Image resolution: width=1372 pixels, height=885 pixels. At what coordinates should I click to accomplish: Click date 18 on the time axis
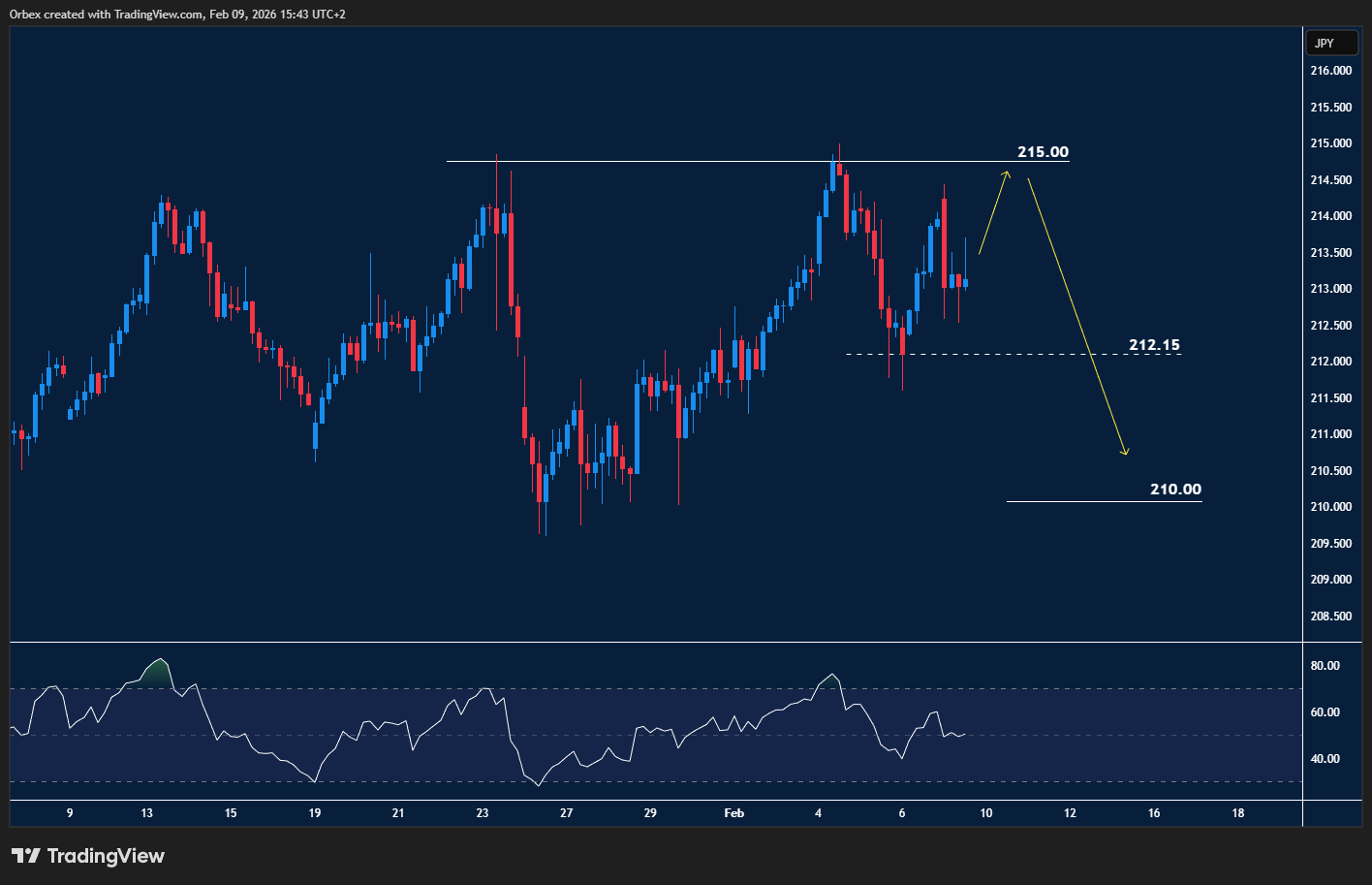[1238, 813]
